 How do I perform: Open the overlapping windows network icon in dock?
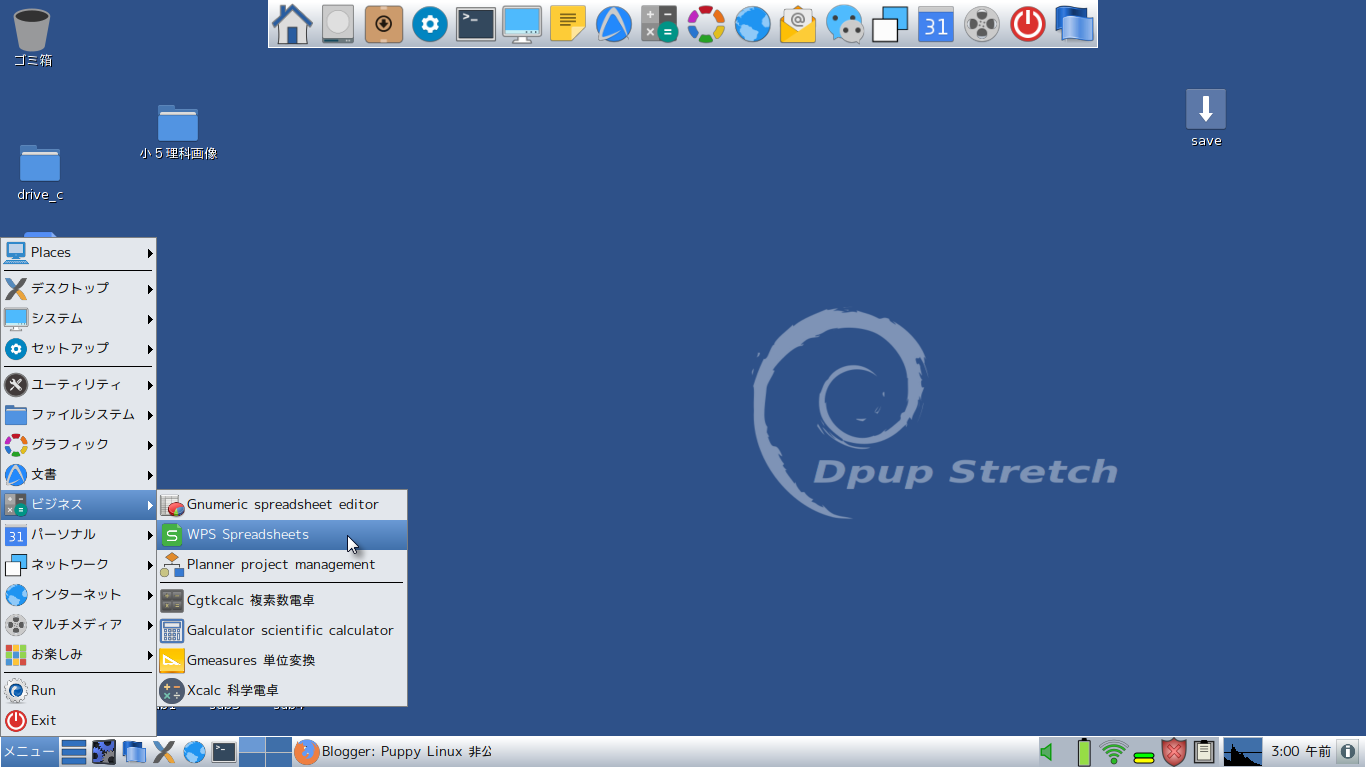[890, 24]
